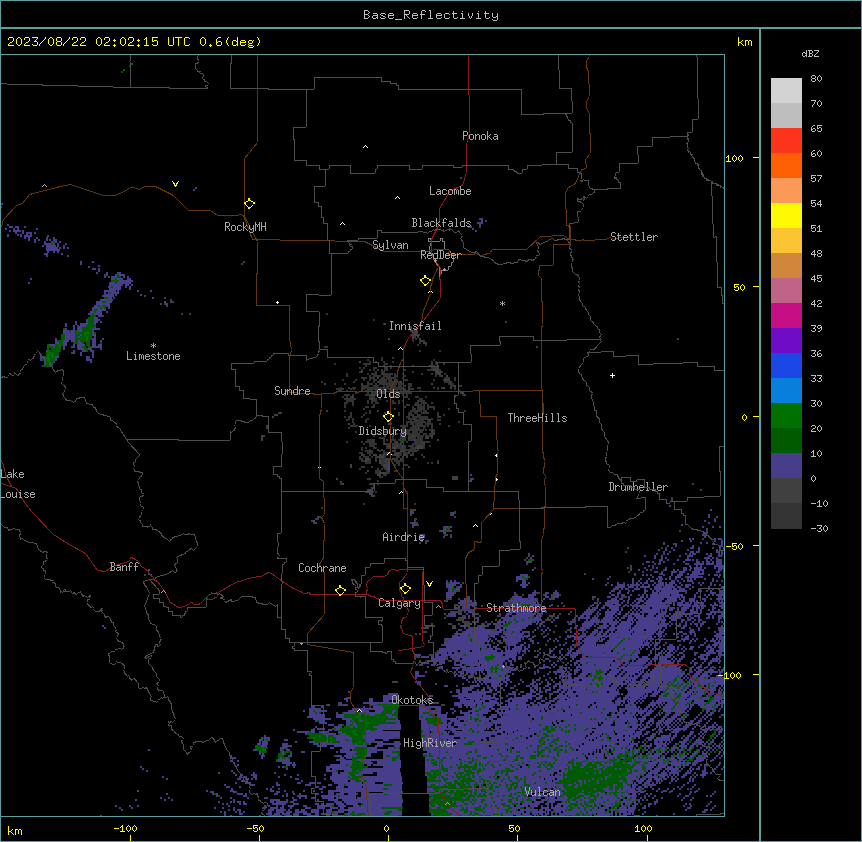The image size is (862, 842).
Task: Click the white caret marker west of Ponoka
Action: (x=365, y=147)
